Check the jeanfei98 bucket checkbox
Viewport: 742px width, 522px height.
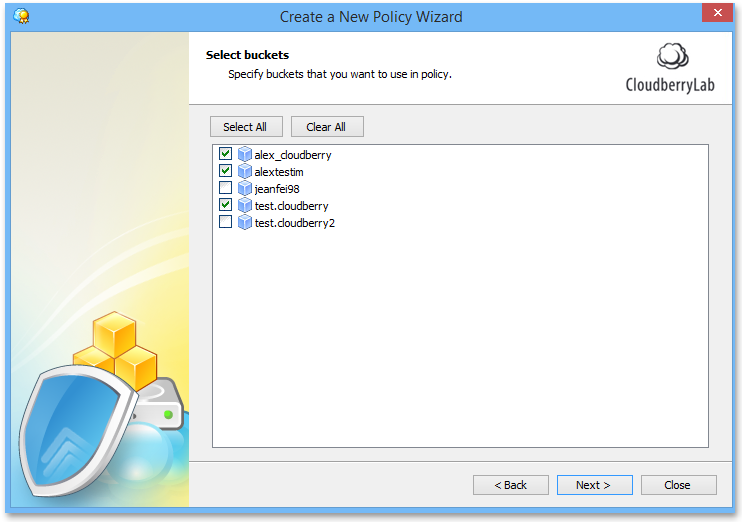click(225, 188)
